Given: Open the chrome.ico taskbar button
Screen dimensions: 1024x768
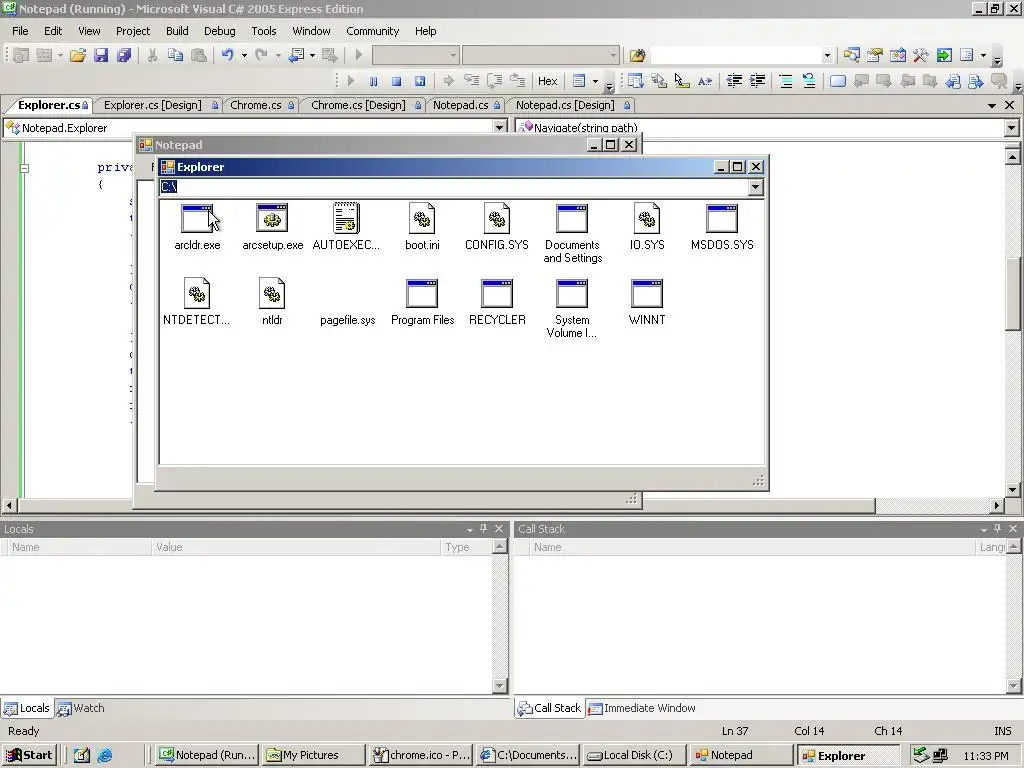Looking at the screenshot, I should [x=421, y=755].
